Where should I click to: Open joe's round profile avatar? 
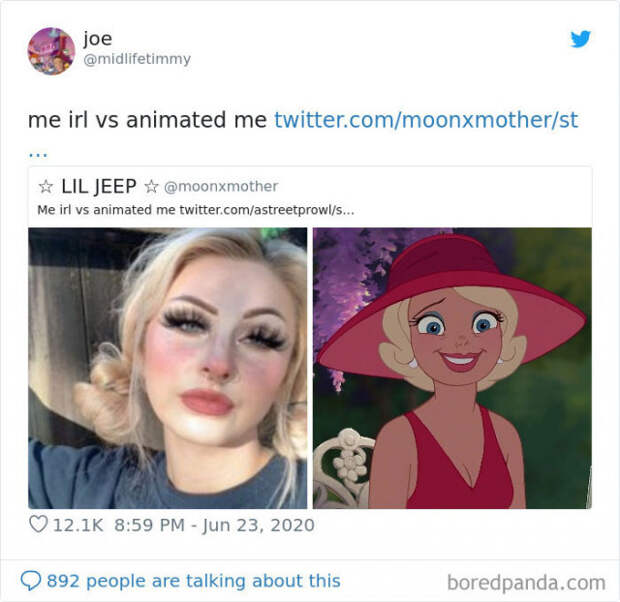pos(51,51)
